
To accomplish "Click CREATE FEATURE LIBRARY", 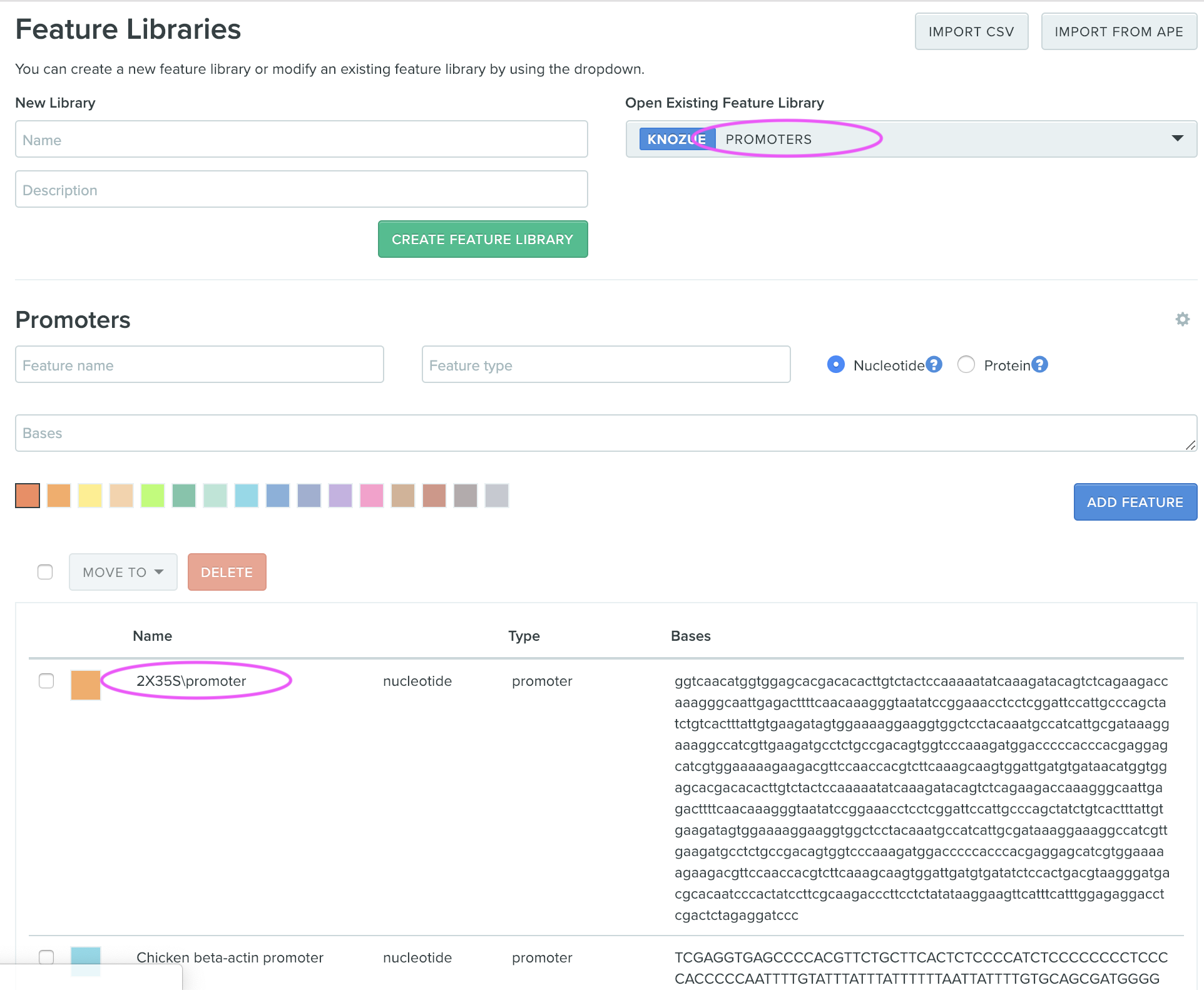I will (x=482, y=238).
